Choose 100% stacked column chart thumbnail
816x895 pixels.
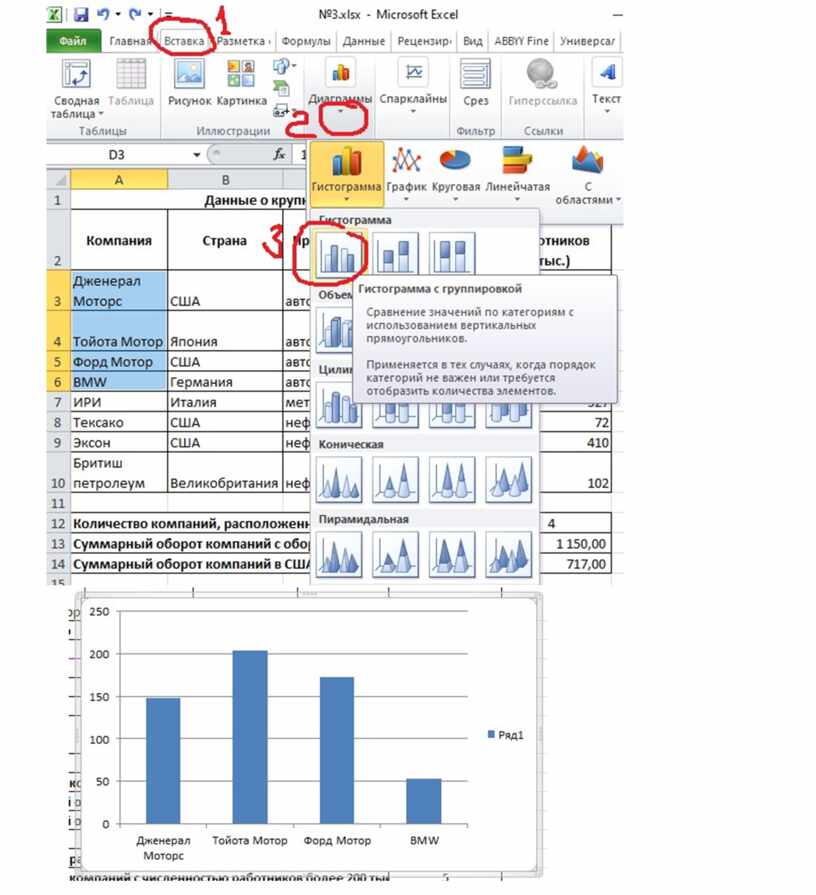(x=451, y=255)
